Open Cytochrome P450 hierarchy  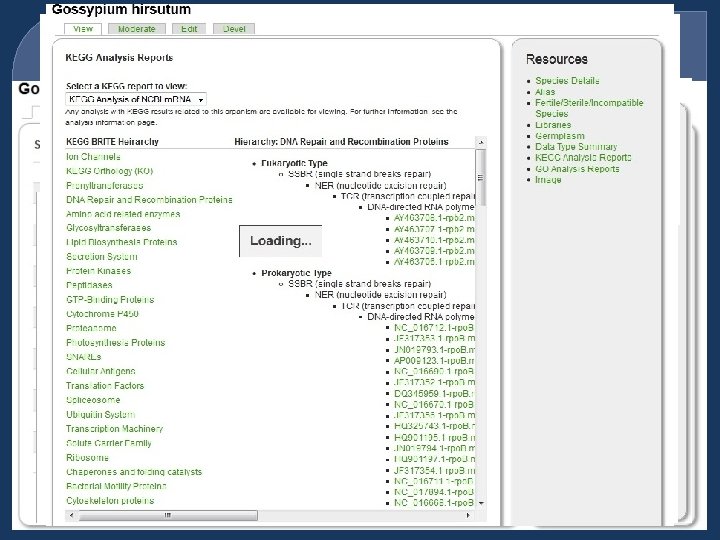click(x=102, y=314)
